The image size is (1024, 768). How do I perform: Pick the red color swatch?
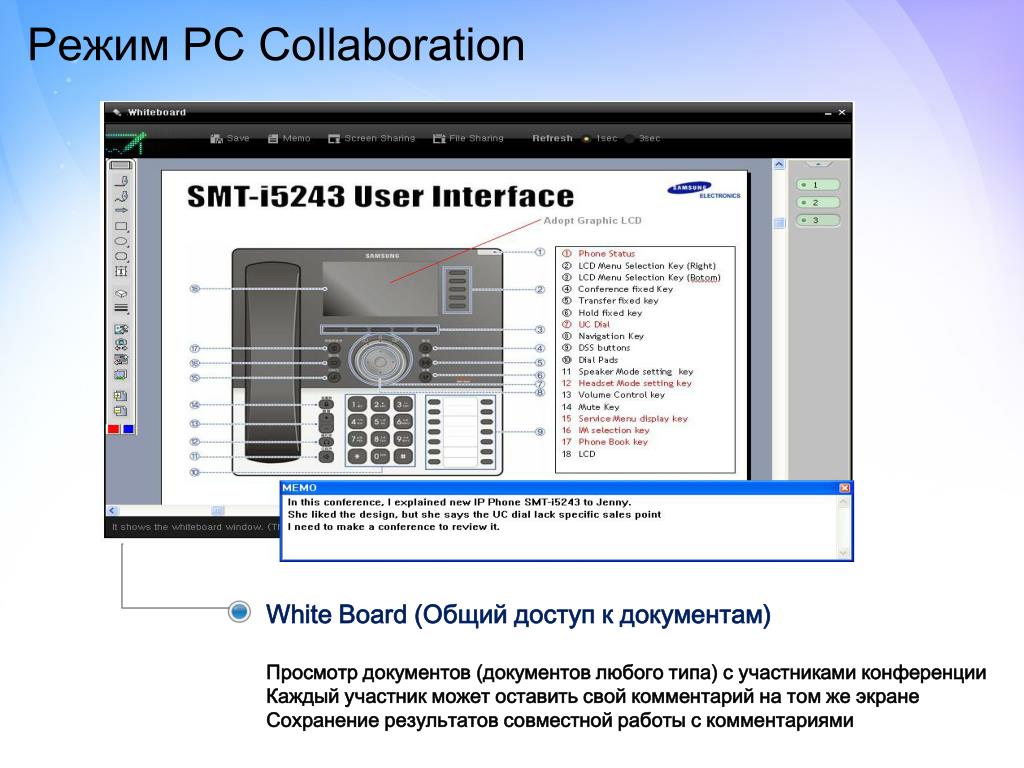pos(114,429)
